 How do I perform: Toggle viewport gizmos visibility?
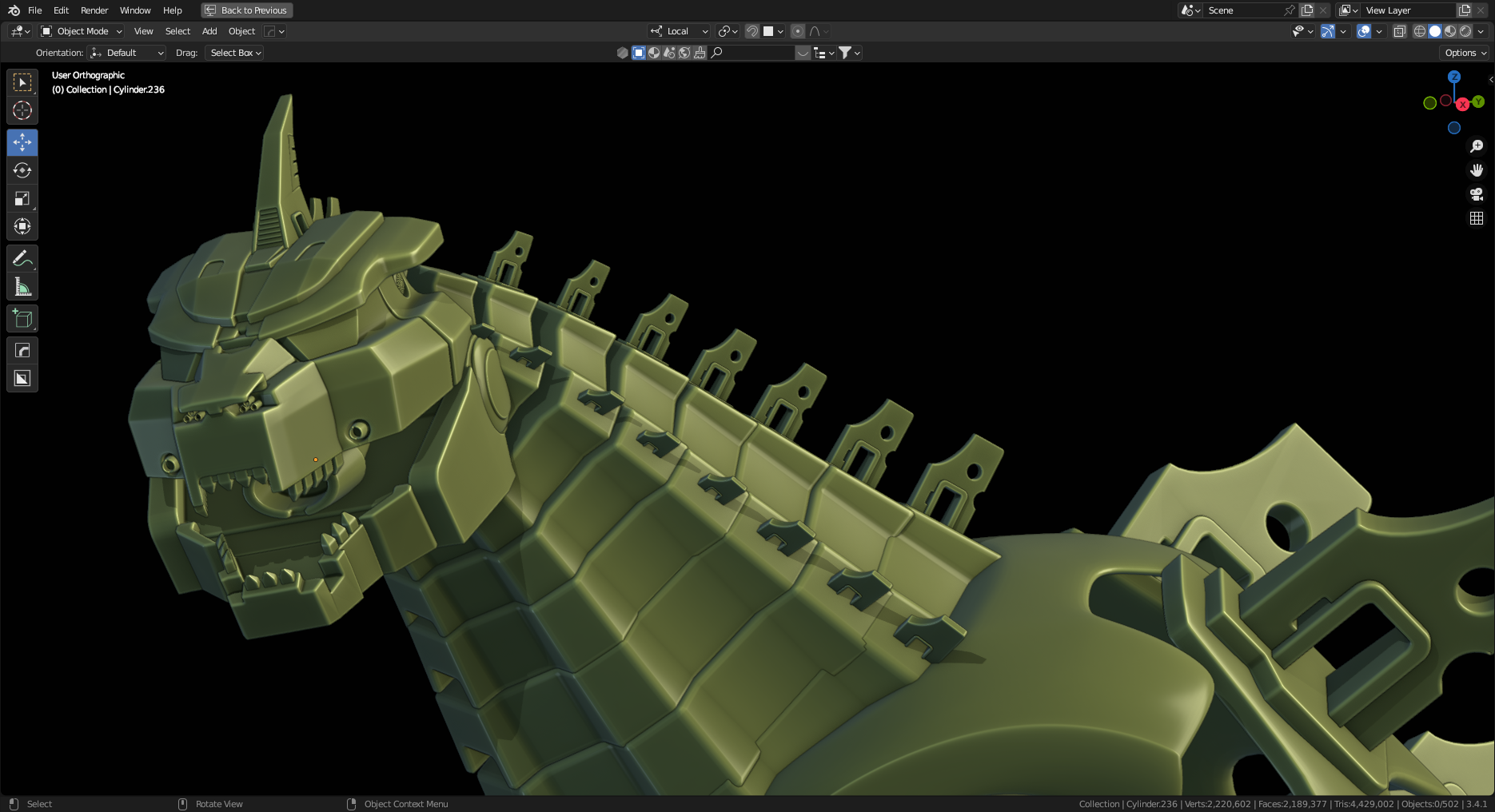click(1327, 31)
